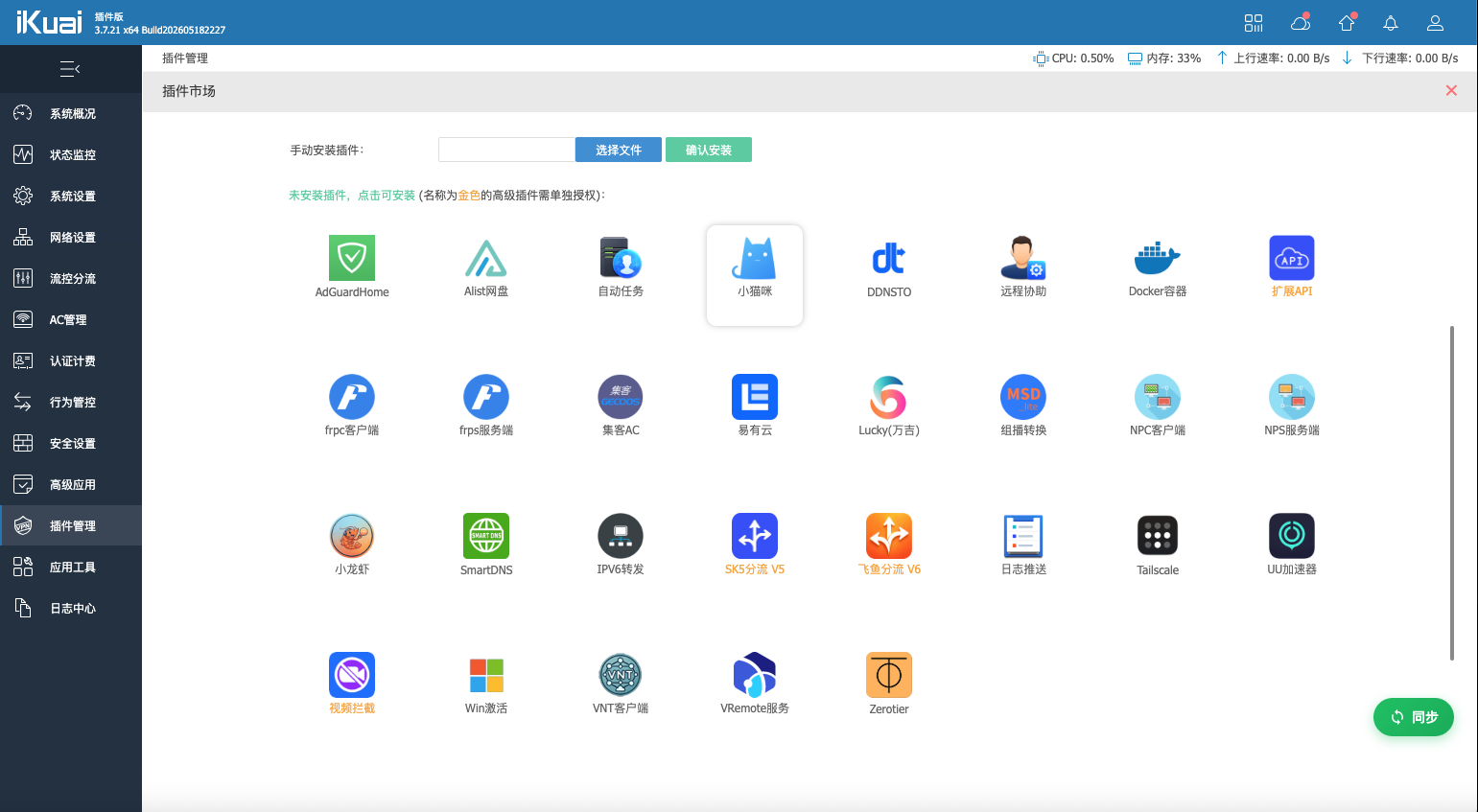Open 高级应用 in the sidebar

71,484
